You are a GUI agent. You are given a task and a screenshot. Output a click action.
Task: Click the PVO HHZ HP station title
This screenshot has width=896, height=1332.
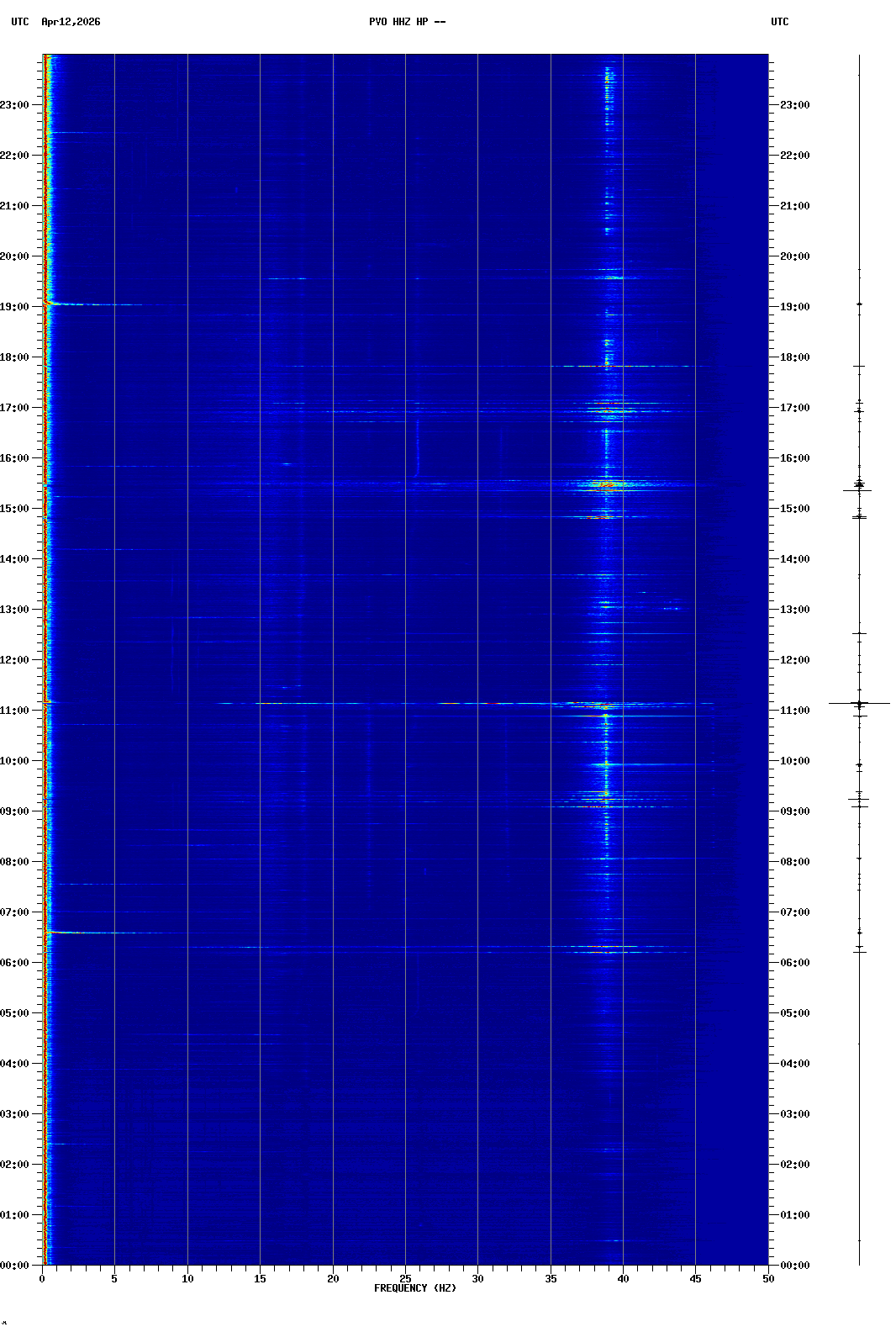click(x=407, y=22)
